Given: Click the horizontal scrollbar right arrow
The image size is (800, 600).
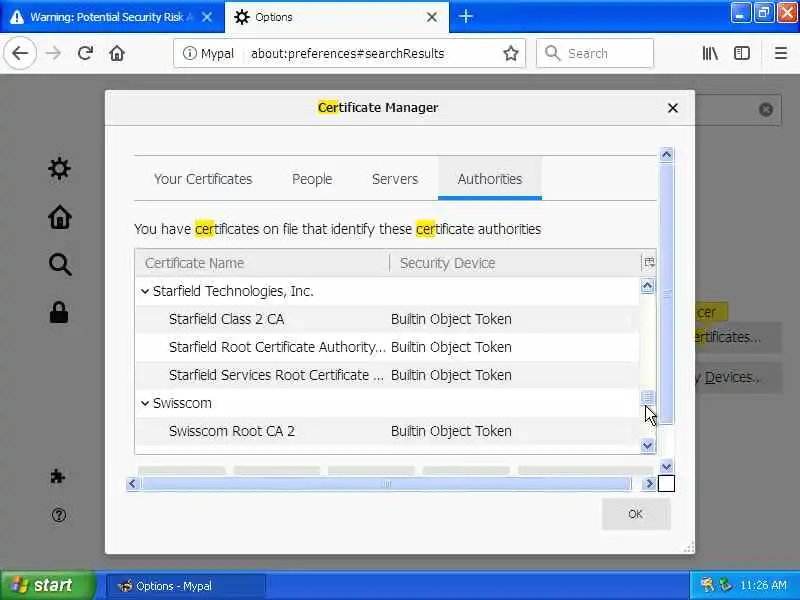Looking at the screenshot, I should point(649,483).
